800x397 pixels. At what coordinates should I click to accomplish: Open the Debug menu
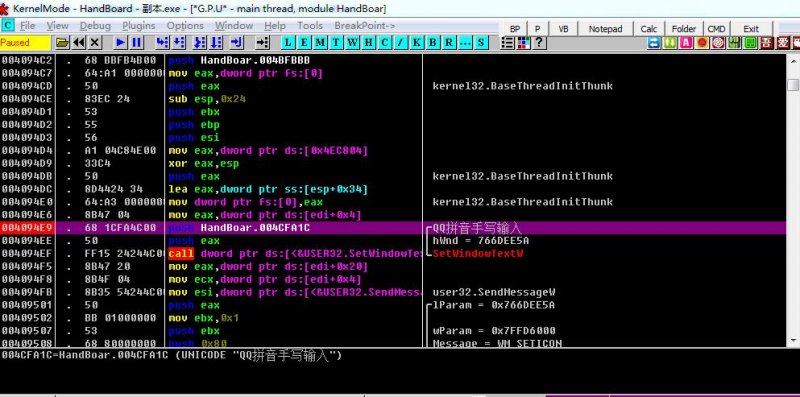[95, 26]
